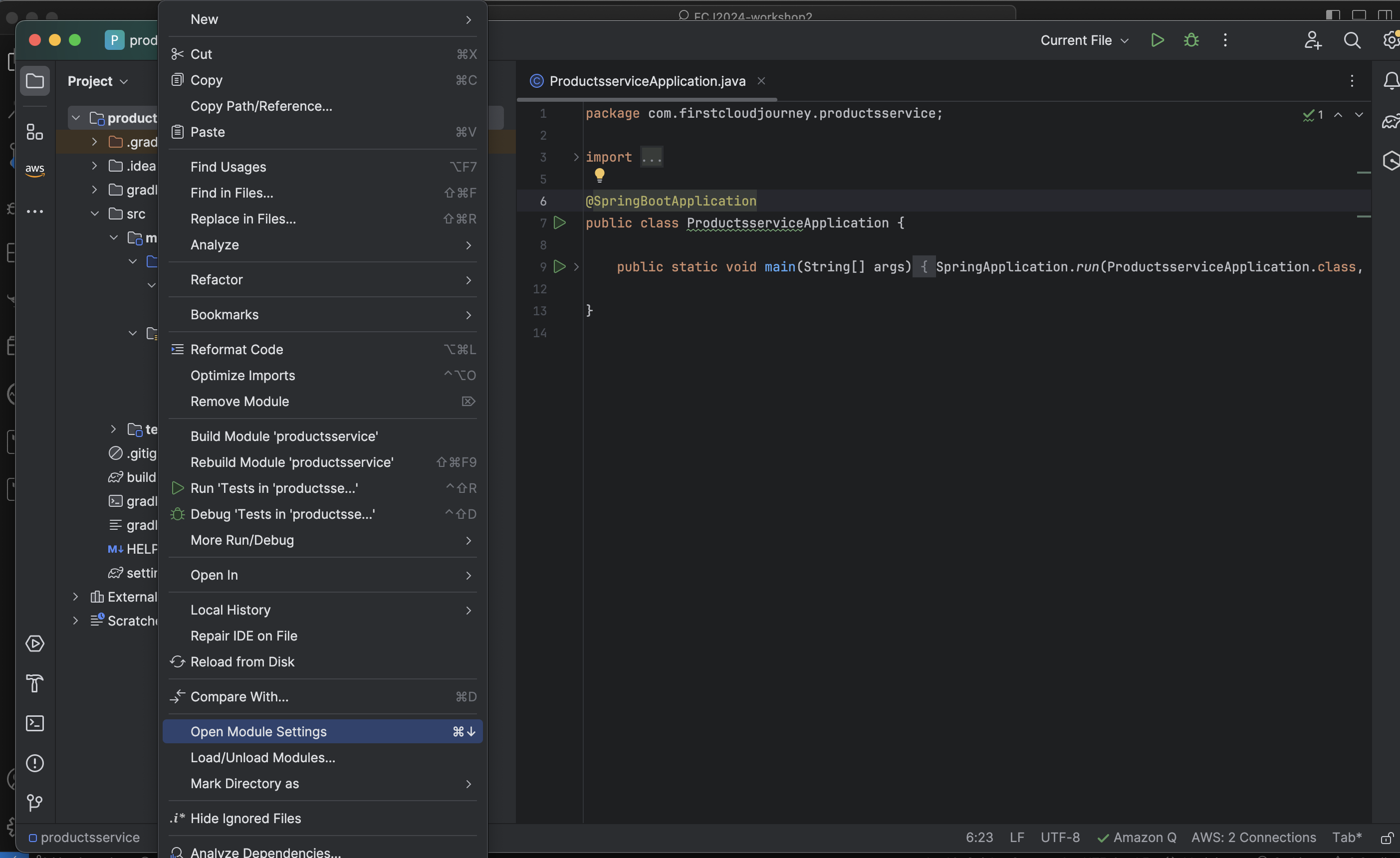Screen dimensions: 1400x858
Task: Collapse the productsservice root folder
Action: click(75, 118)
